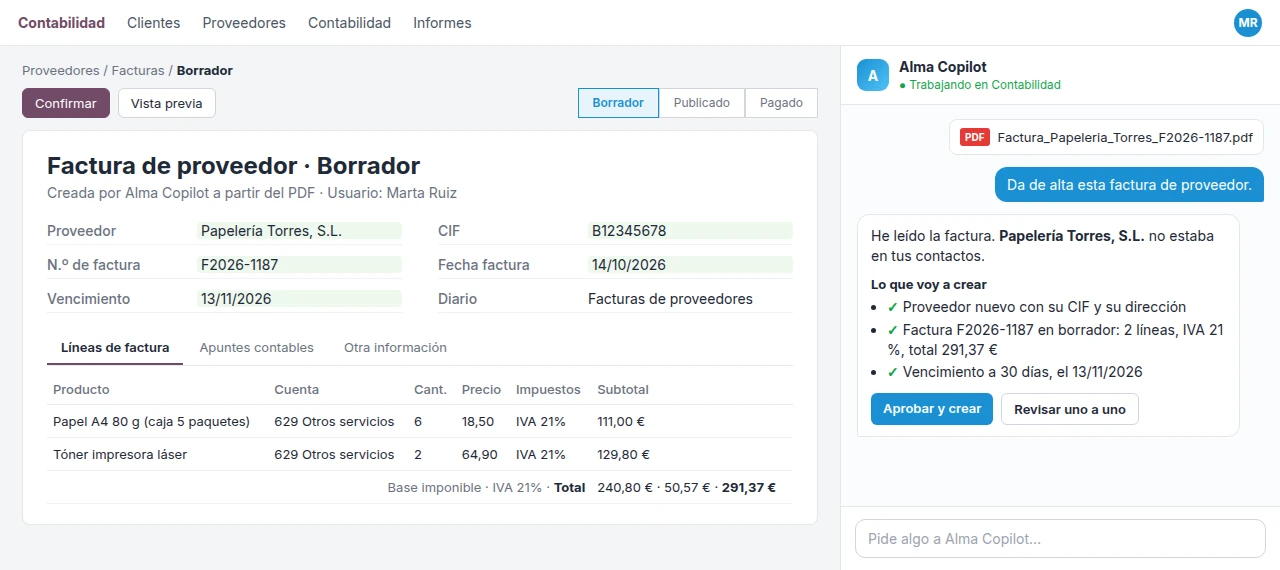
Task: Click the account cell in Papel A4 row
Action: (x=334, y=422)
